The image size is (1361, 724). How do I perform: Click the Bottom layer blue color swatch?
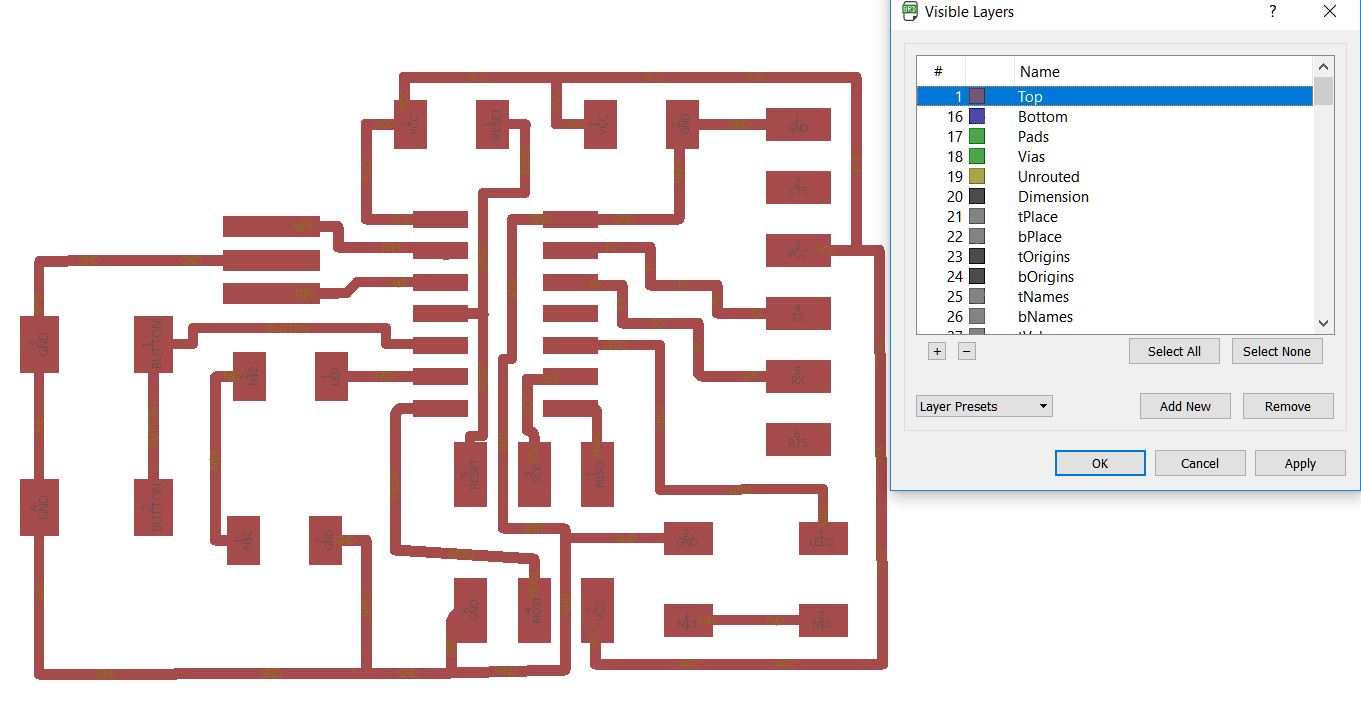pos(977,116)
